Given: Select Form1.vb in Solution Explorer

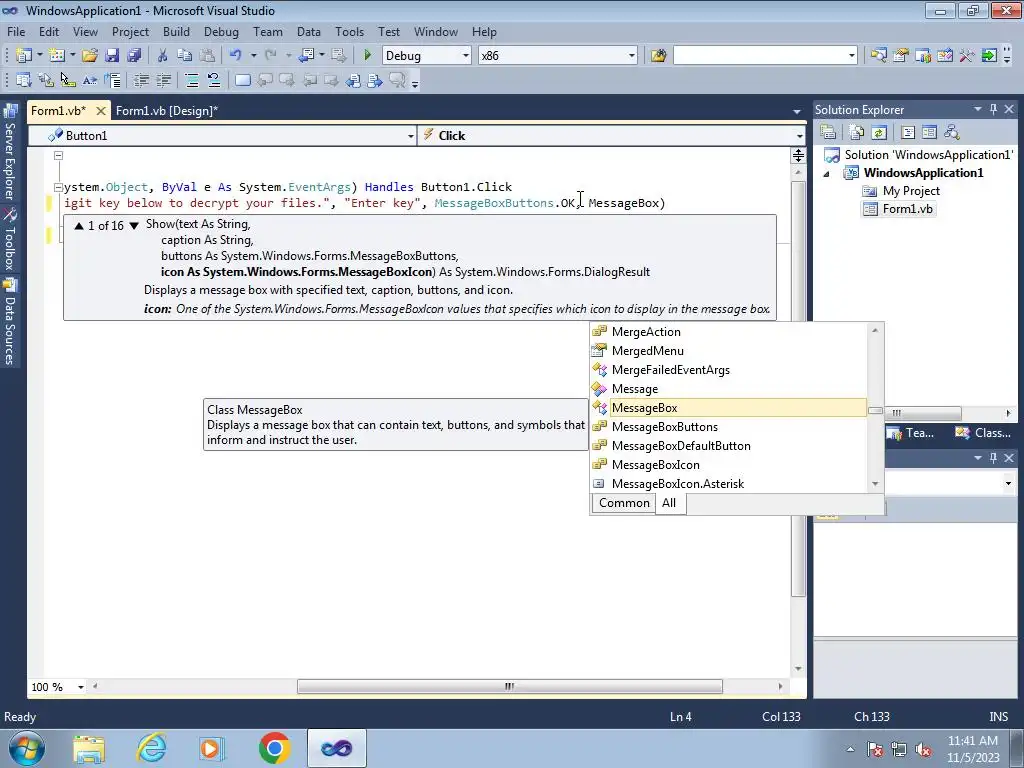Looking at the screenshot, I should [x=907, y=209].
